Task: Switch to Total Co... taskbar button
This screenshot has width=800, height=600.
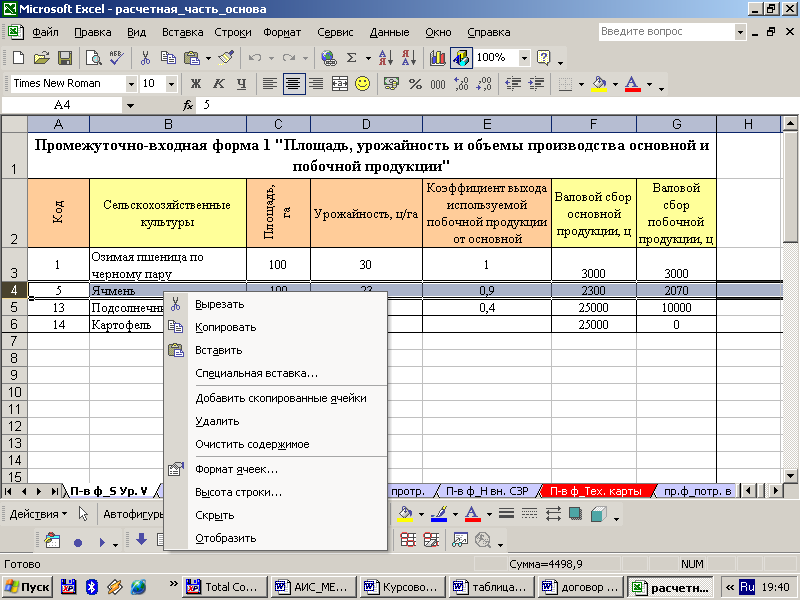Action: [226, 587]
